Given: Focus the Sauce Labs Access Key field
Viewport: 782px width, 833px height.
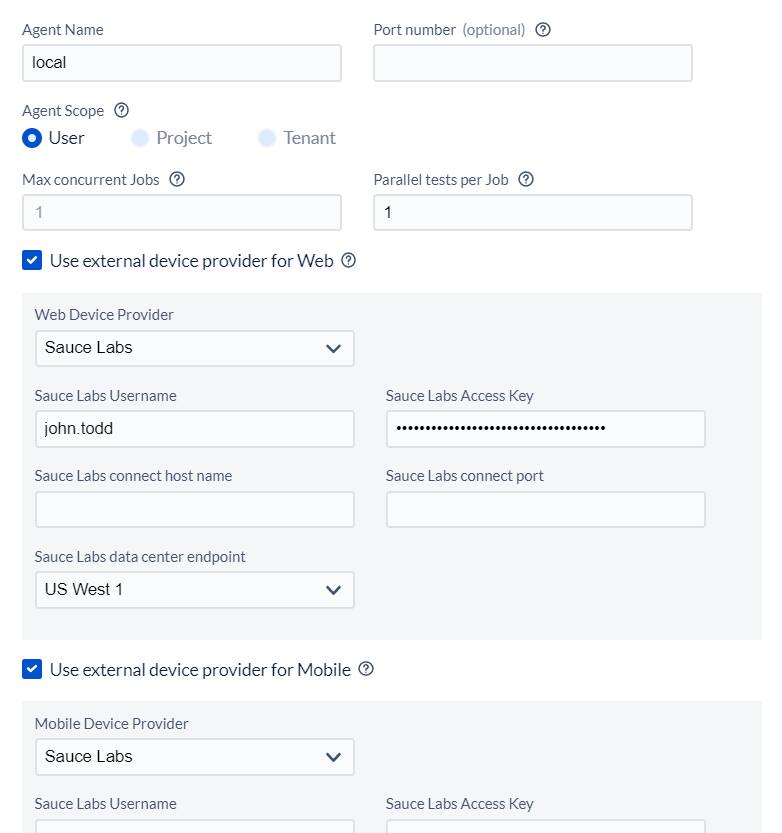Looking at the screenshot, I should tap(546, 429).
